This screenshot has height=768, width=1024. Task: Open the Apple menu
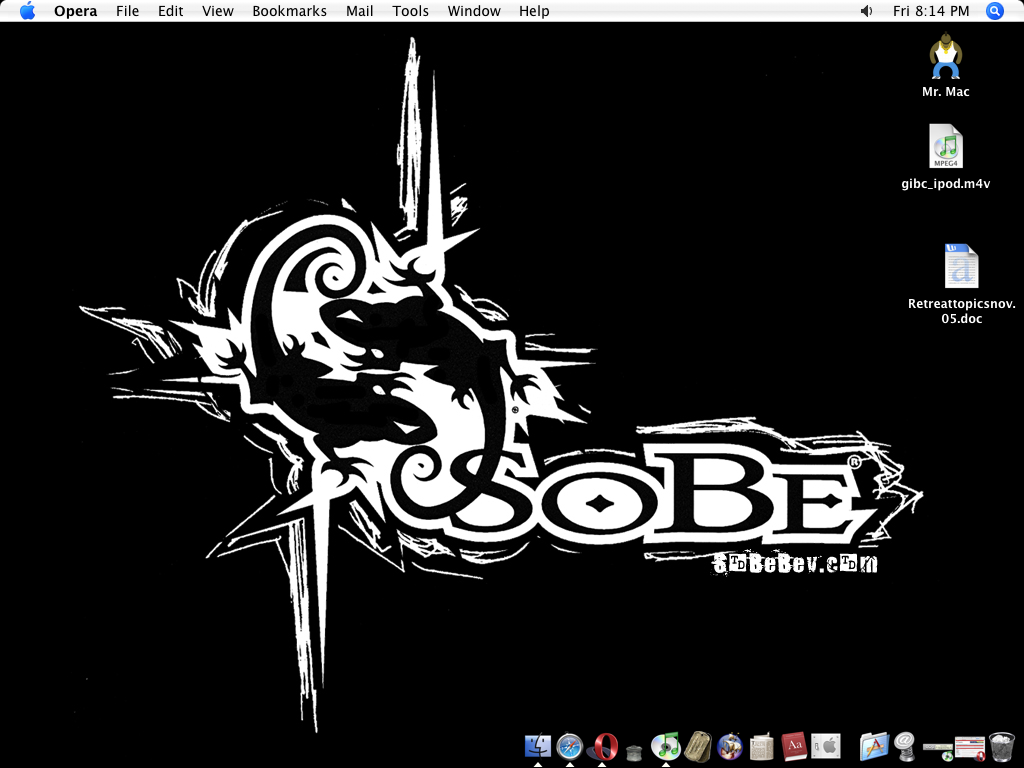27,11
